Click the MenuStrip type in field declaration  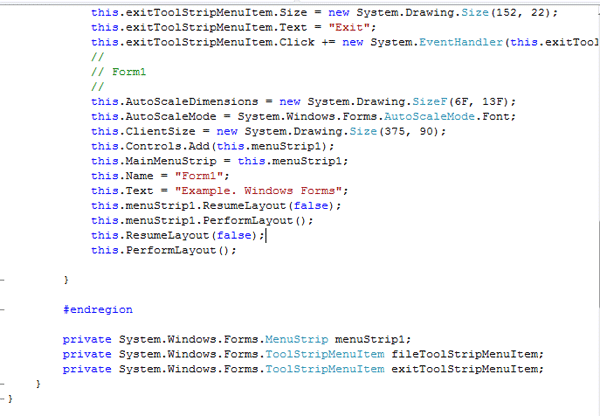click(297, 339)
